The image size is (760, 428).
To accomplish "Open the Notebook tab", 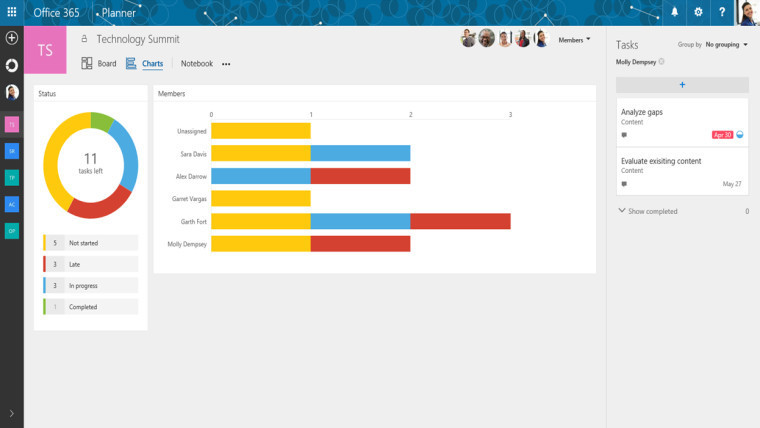I will [197, 63].
